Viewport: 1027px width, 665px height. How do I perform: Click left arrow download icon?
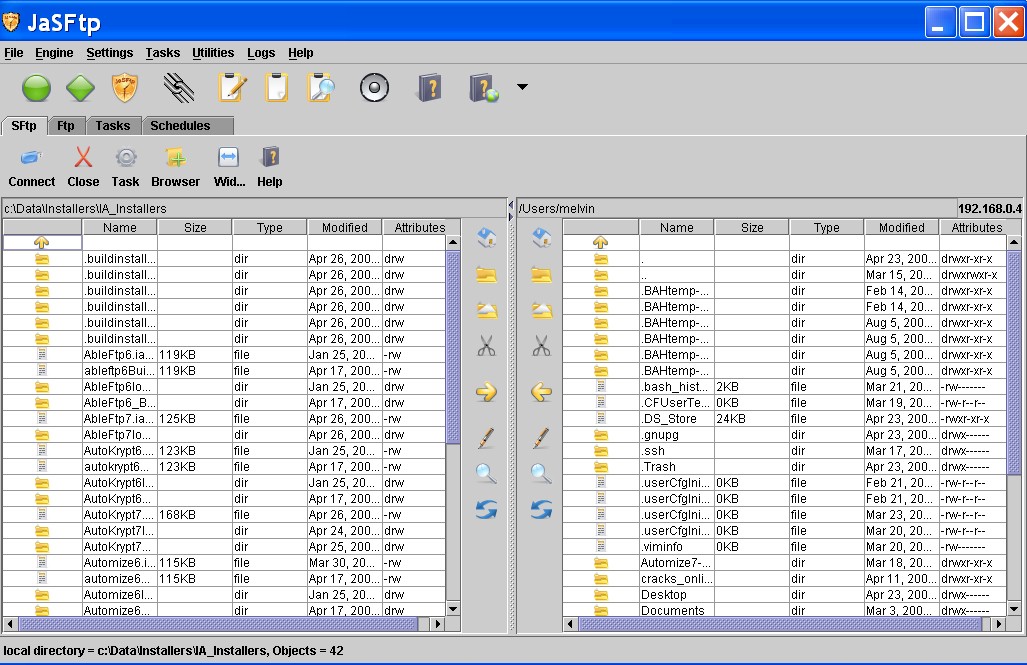[541, 392]
